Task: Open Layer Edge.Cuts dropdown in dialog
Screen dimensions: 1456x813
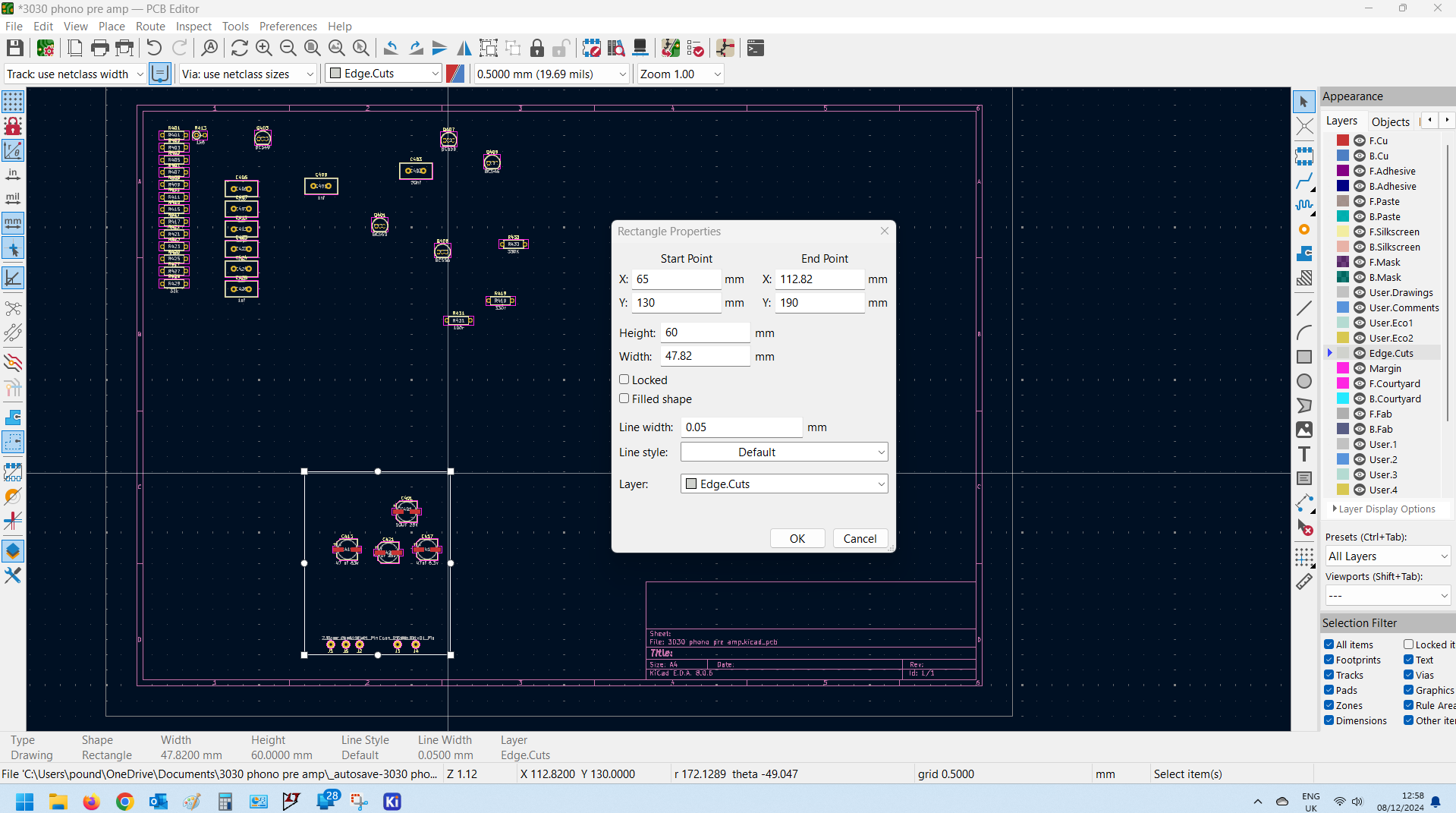Action: 784,484
